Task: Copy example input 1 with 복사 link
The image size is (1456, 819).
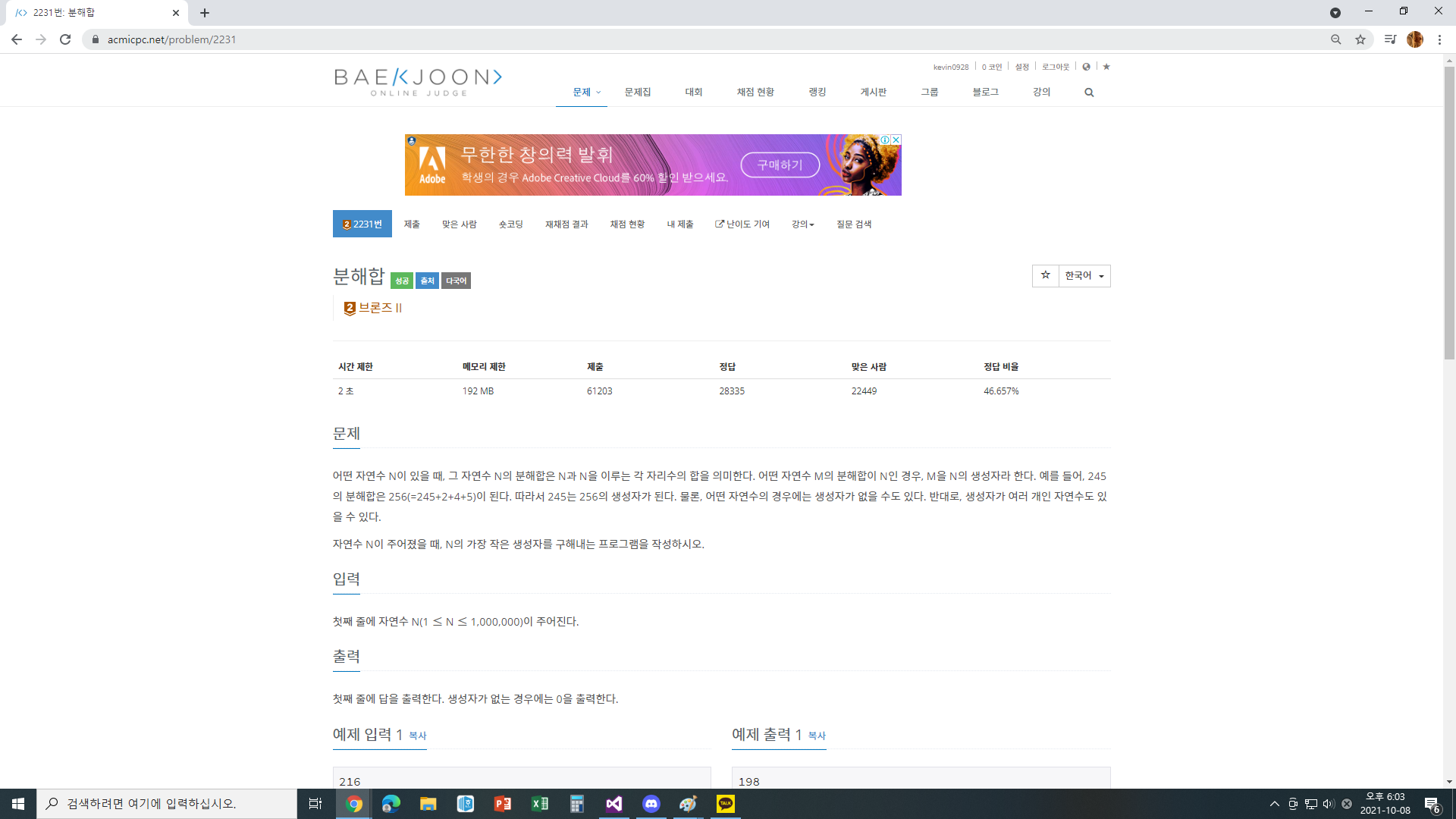Action: tap(417, 736)
